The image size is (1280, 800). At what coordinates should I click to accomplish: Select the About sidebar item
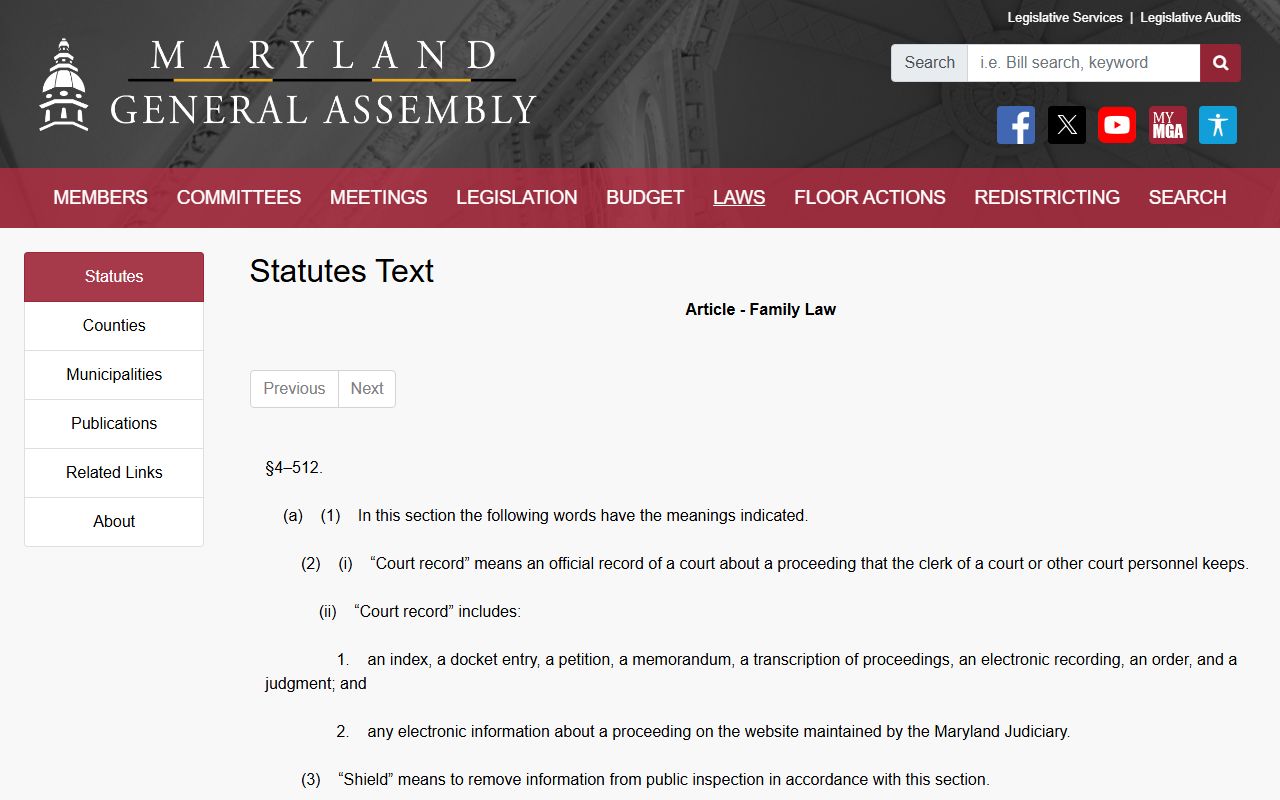coord(114,522)
